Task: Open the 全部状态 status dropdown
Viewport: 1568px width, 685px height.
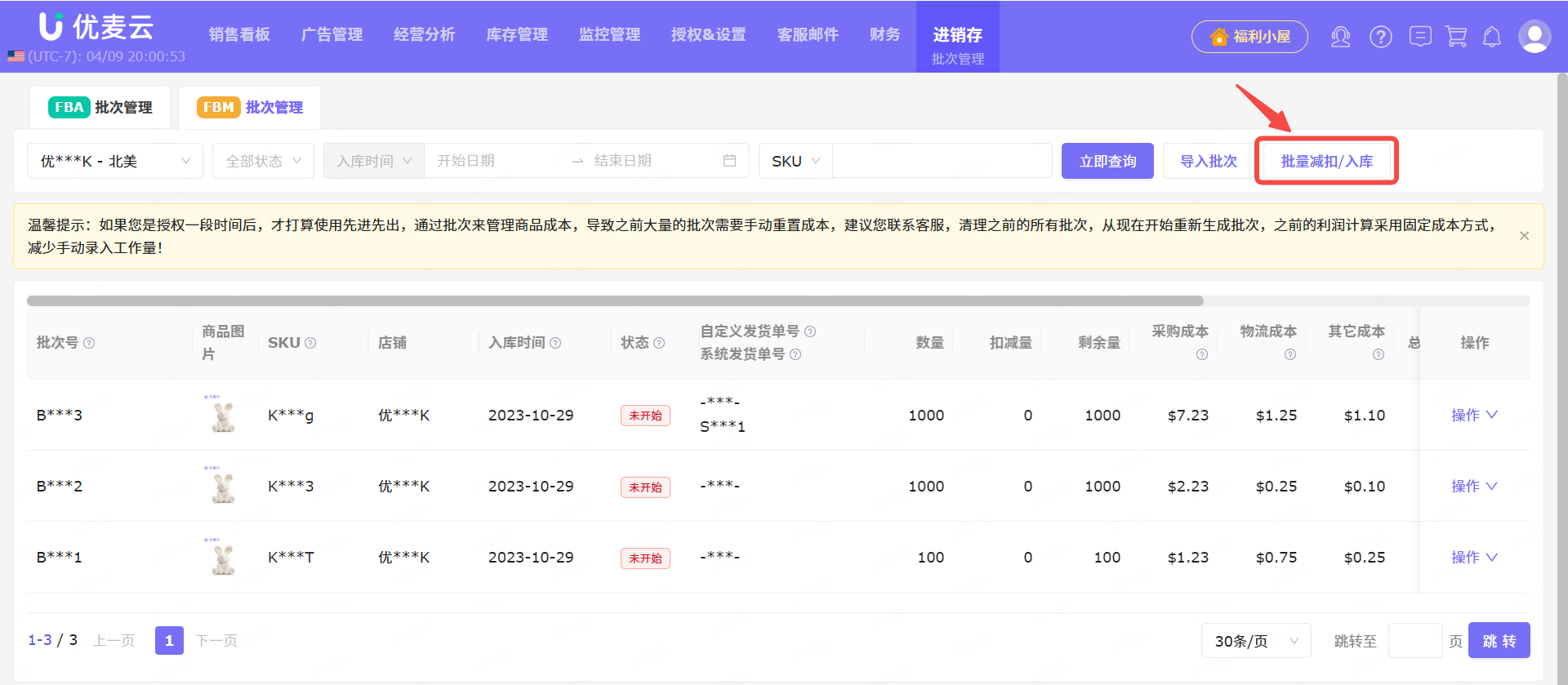Action: pos(263,161)
